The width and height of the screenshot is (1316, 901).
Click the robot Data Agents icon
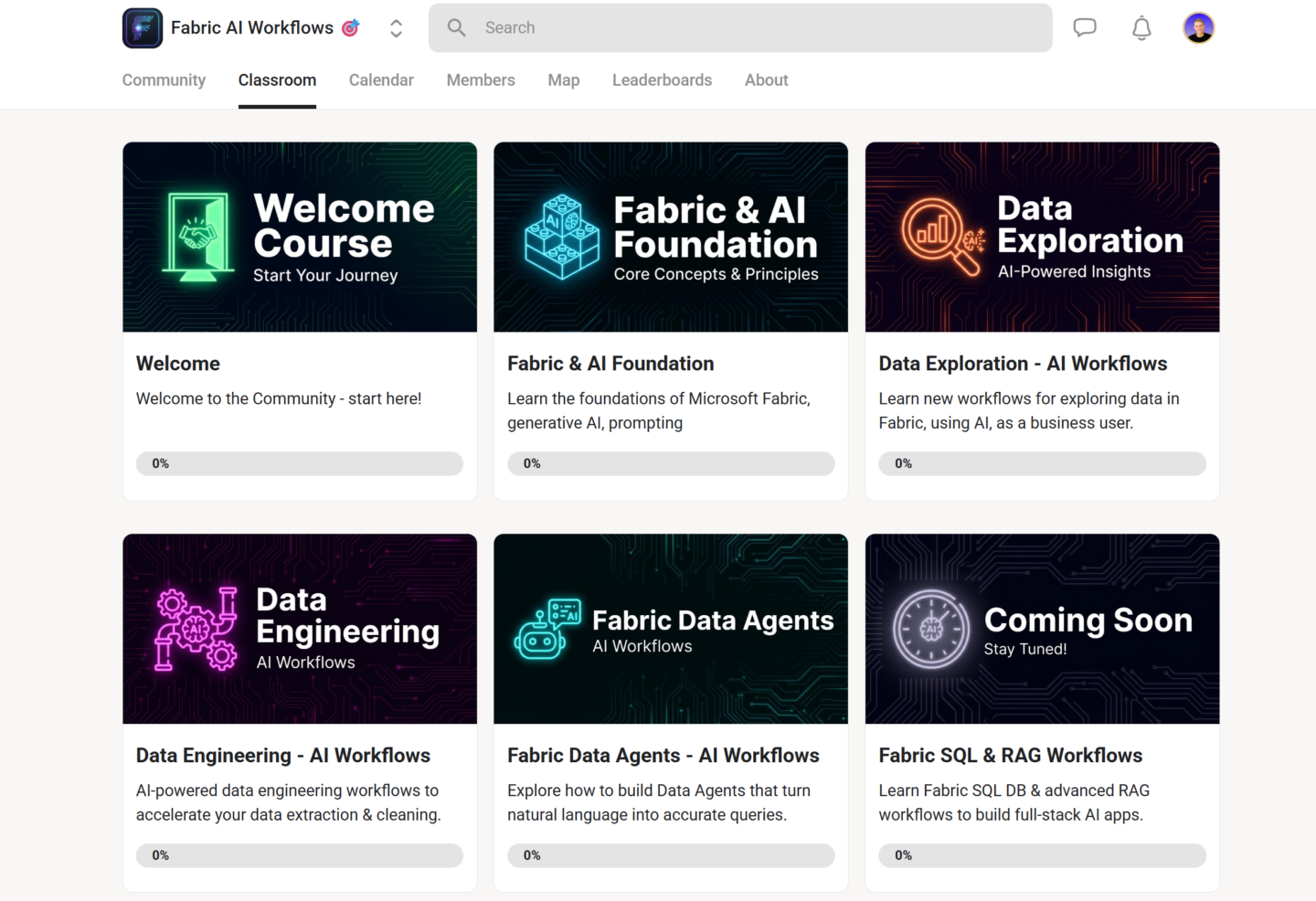pos(547,630)
